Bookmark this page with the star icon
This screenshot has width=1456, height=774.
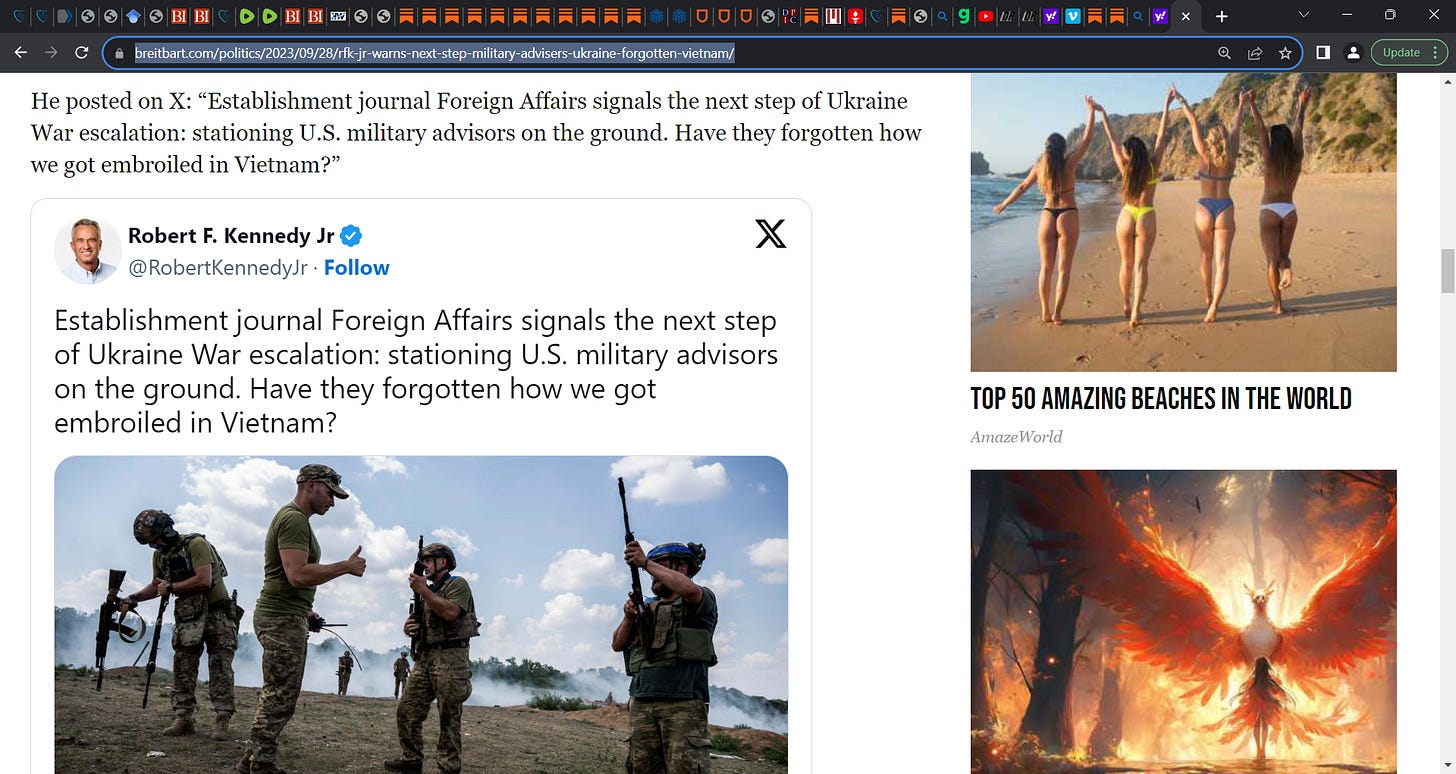coord(1285,53)
